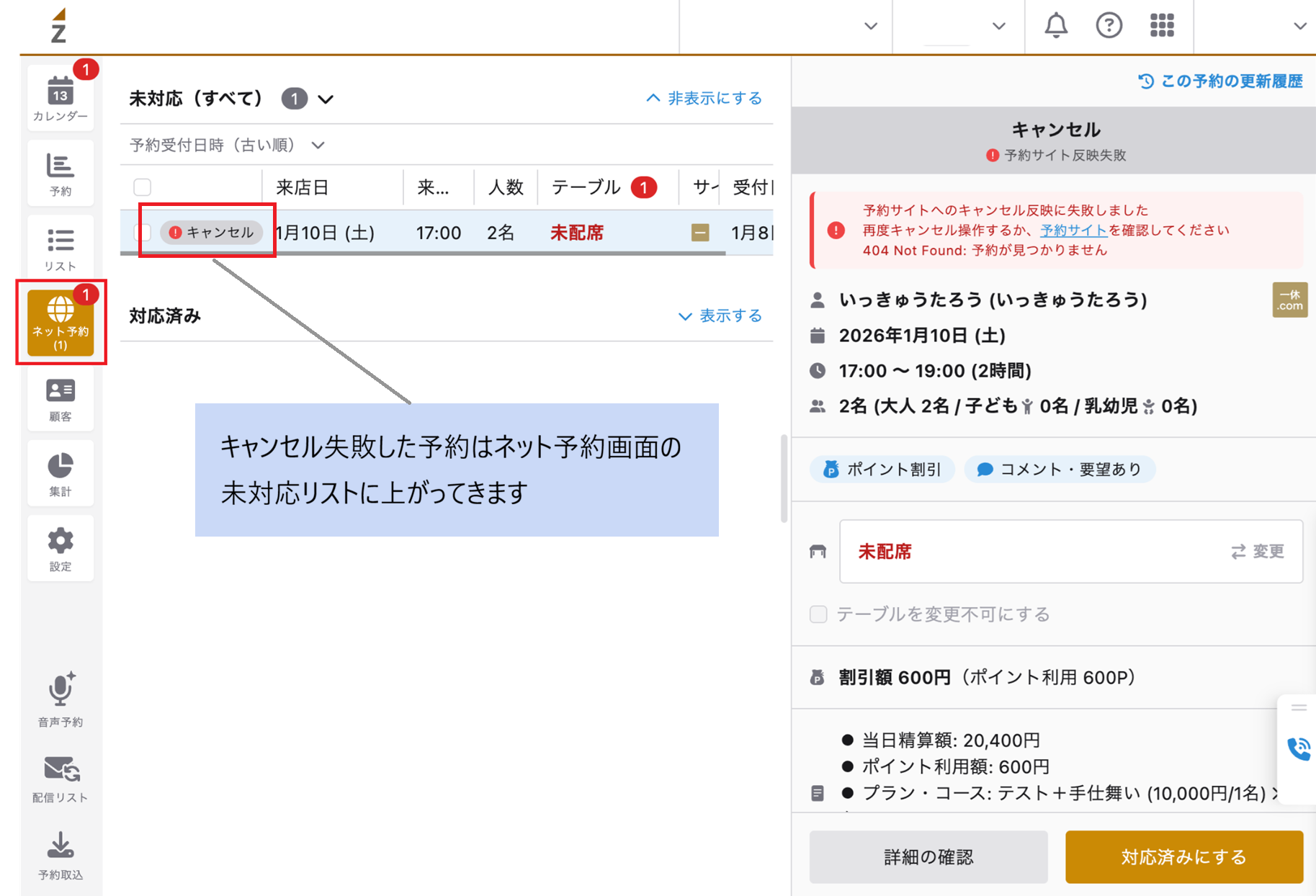Sort by the 来店日 column header
Viewport: 1316px width, 896px height.
(303, 187)
